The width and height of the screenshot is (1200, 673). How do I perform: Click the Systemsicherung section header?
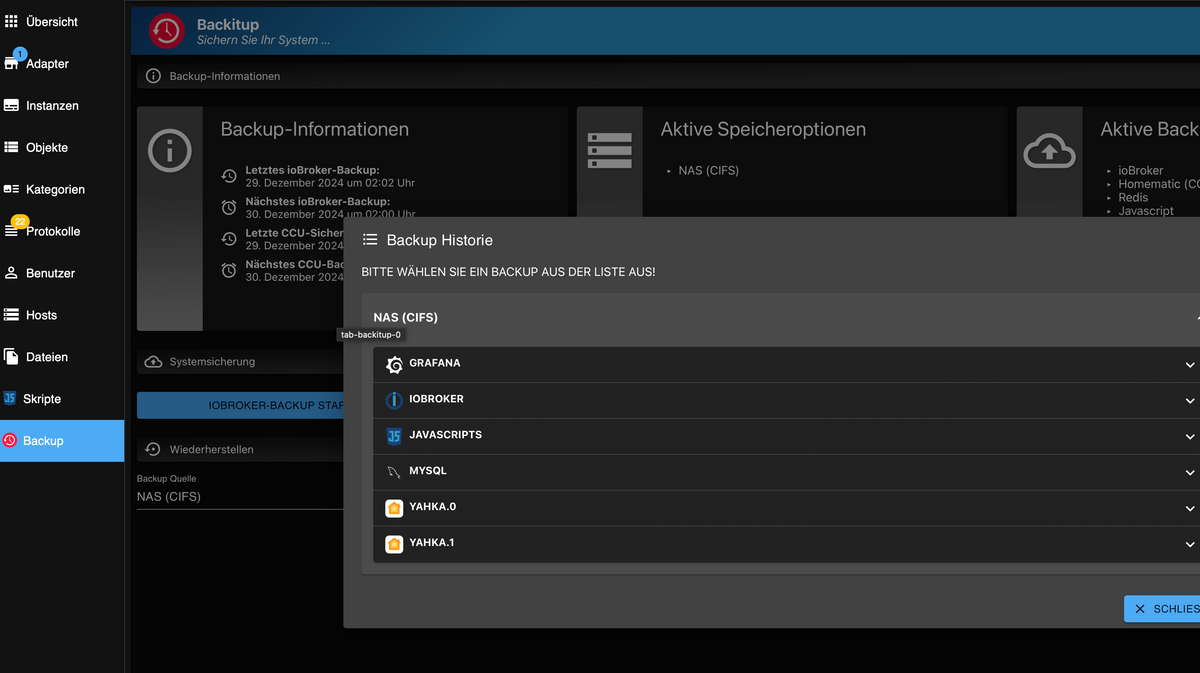pos(240,362)
